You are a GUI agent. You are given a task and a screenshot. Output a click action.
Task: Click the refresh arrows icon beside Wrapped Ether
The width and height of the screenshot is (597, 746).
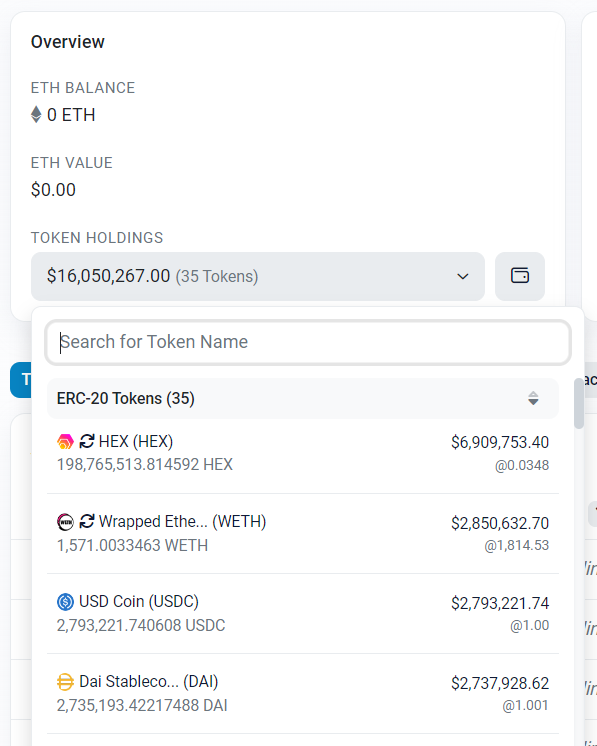(87, 521)
